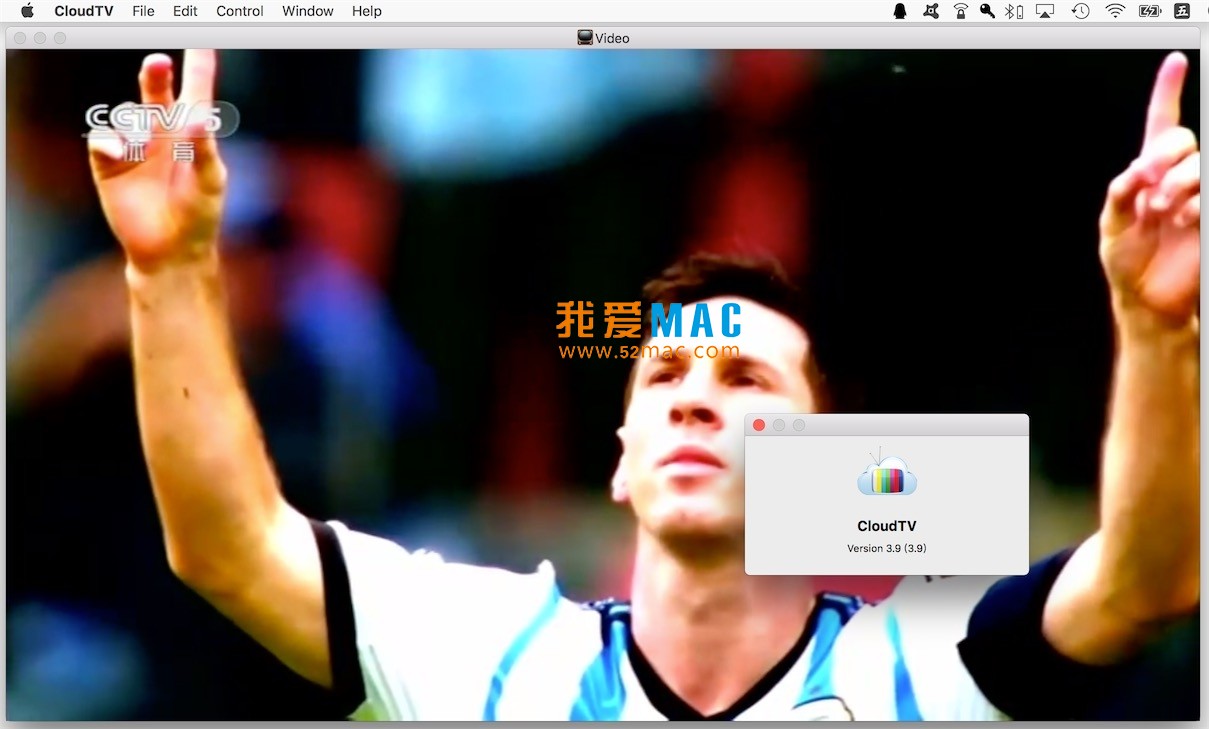Click the Time Machine menu bar icon

[1080, 11]
